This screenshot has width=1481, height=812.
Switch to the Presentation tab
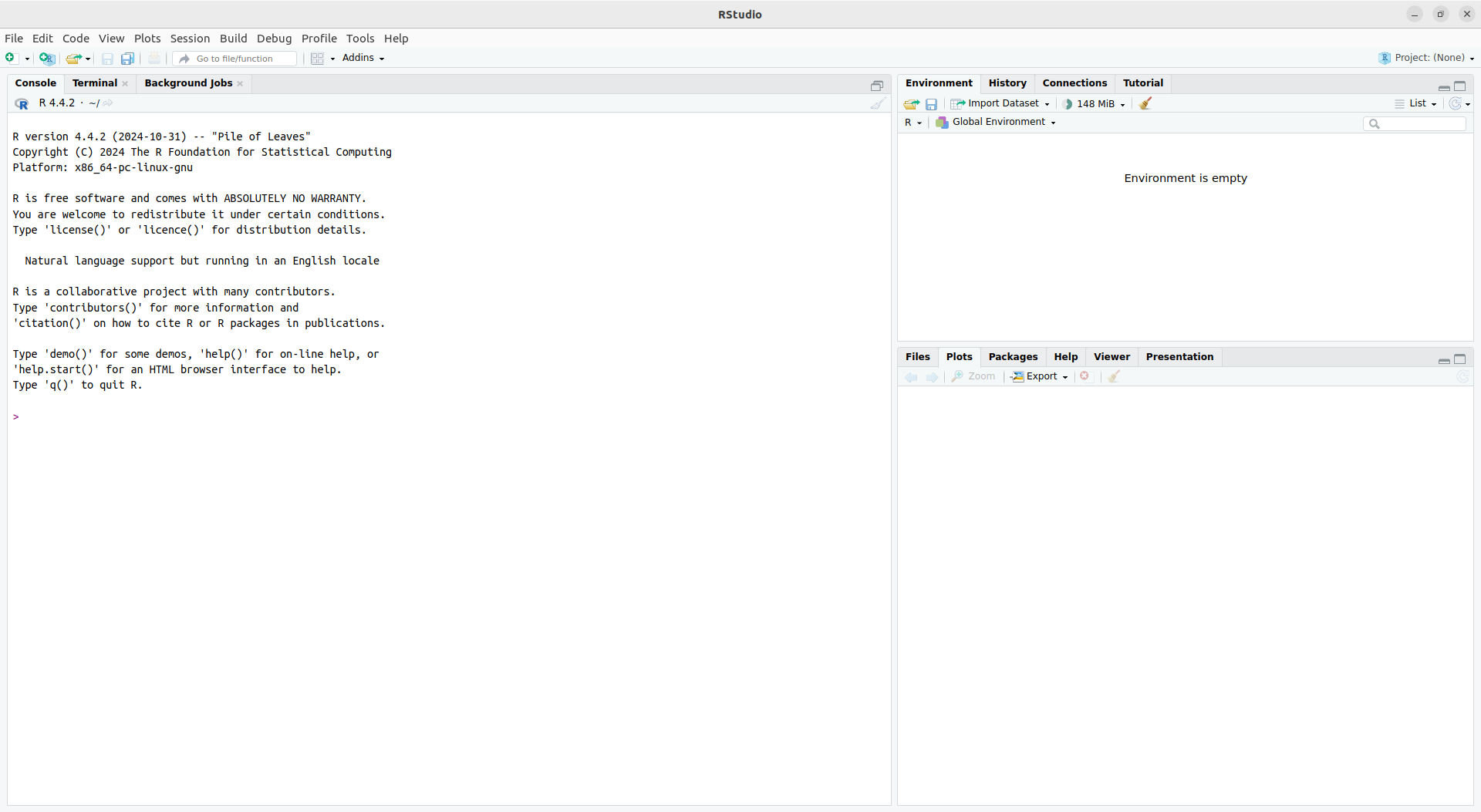(1179, 357)
